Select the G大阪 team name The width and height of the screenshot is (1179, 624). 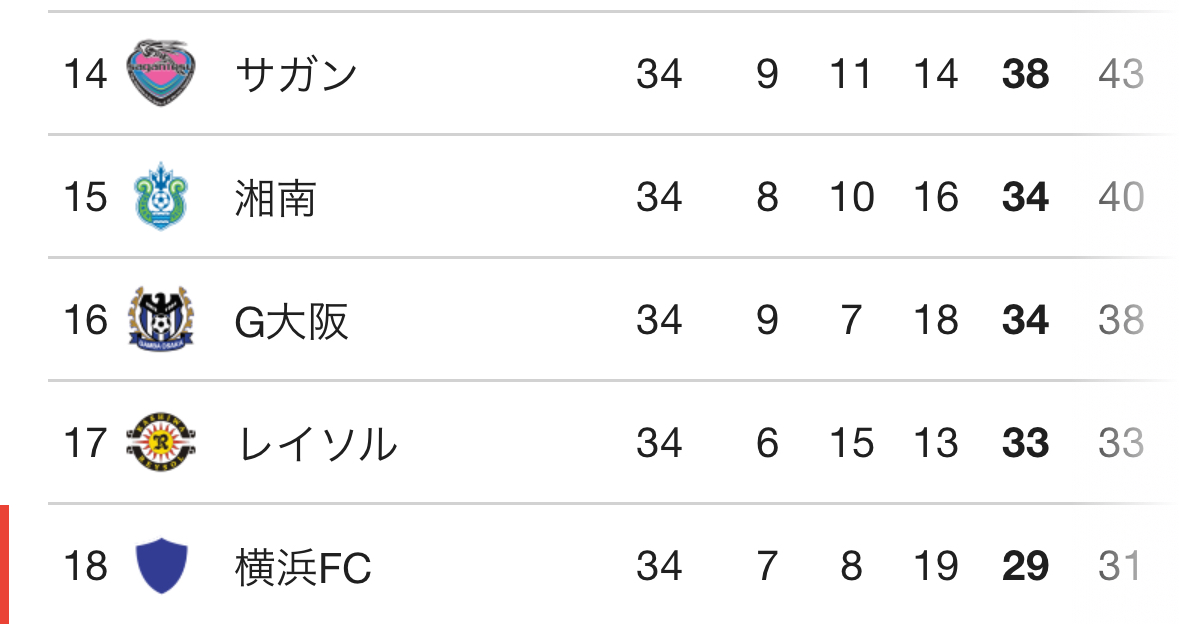click(291, 320)
